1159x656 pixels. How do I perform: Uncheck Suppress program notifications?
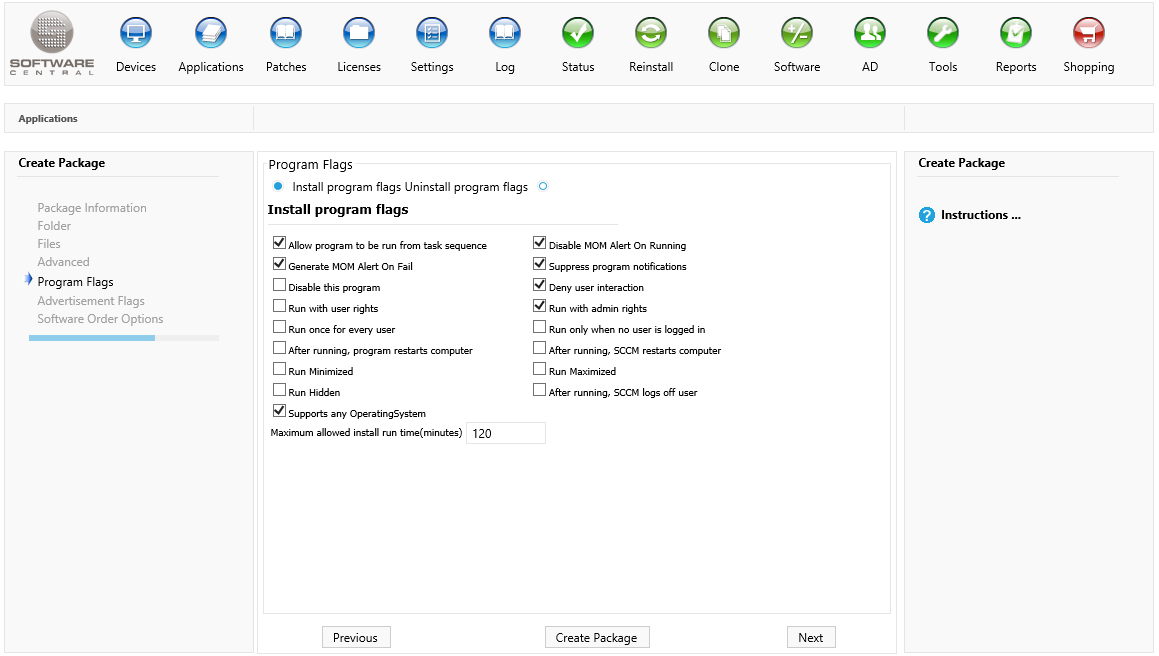point(540,265)
